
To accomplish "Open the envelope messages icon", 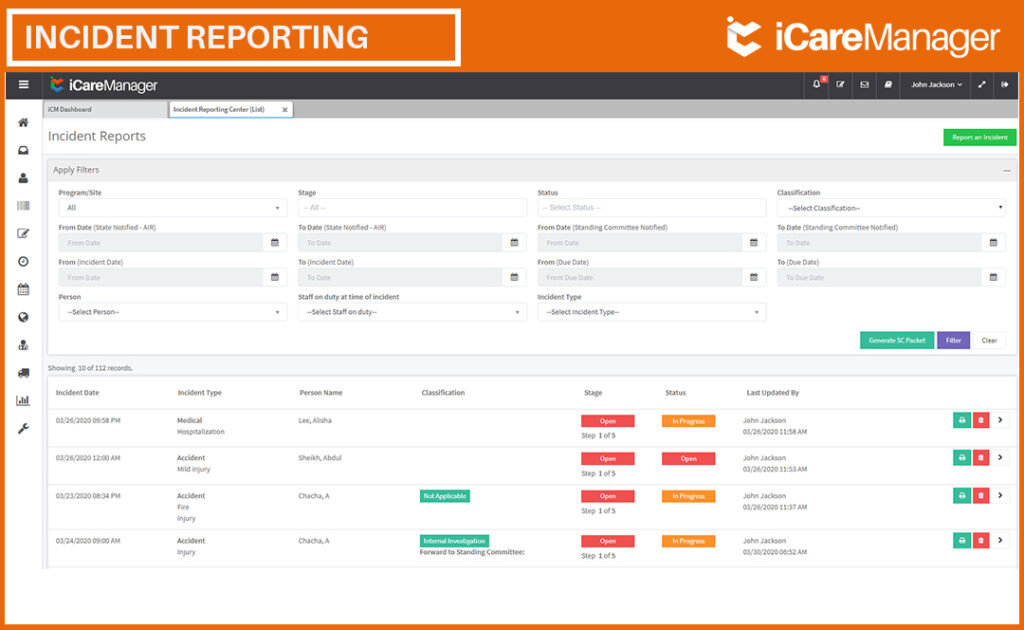I will pyautogui.click(x=864, y=84).
